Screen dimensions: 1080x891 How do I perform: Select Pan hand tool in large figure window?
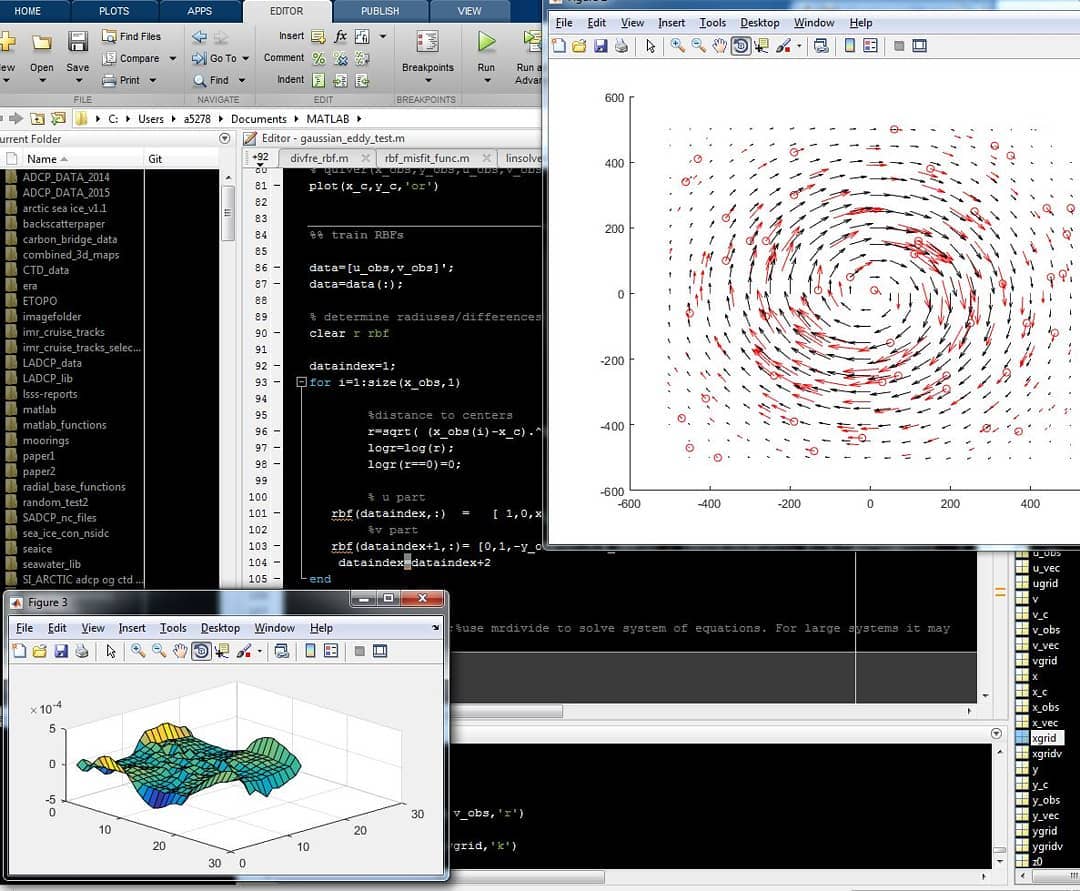click(719, 46)
